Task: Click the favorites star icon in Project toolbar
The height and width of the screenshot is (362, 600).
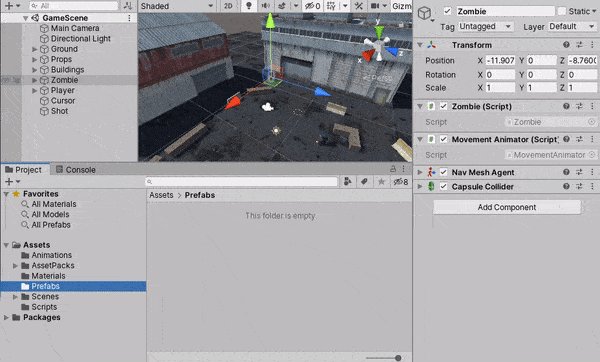Action: (x=382, y=181)
